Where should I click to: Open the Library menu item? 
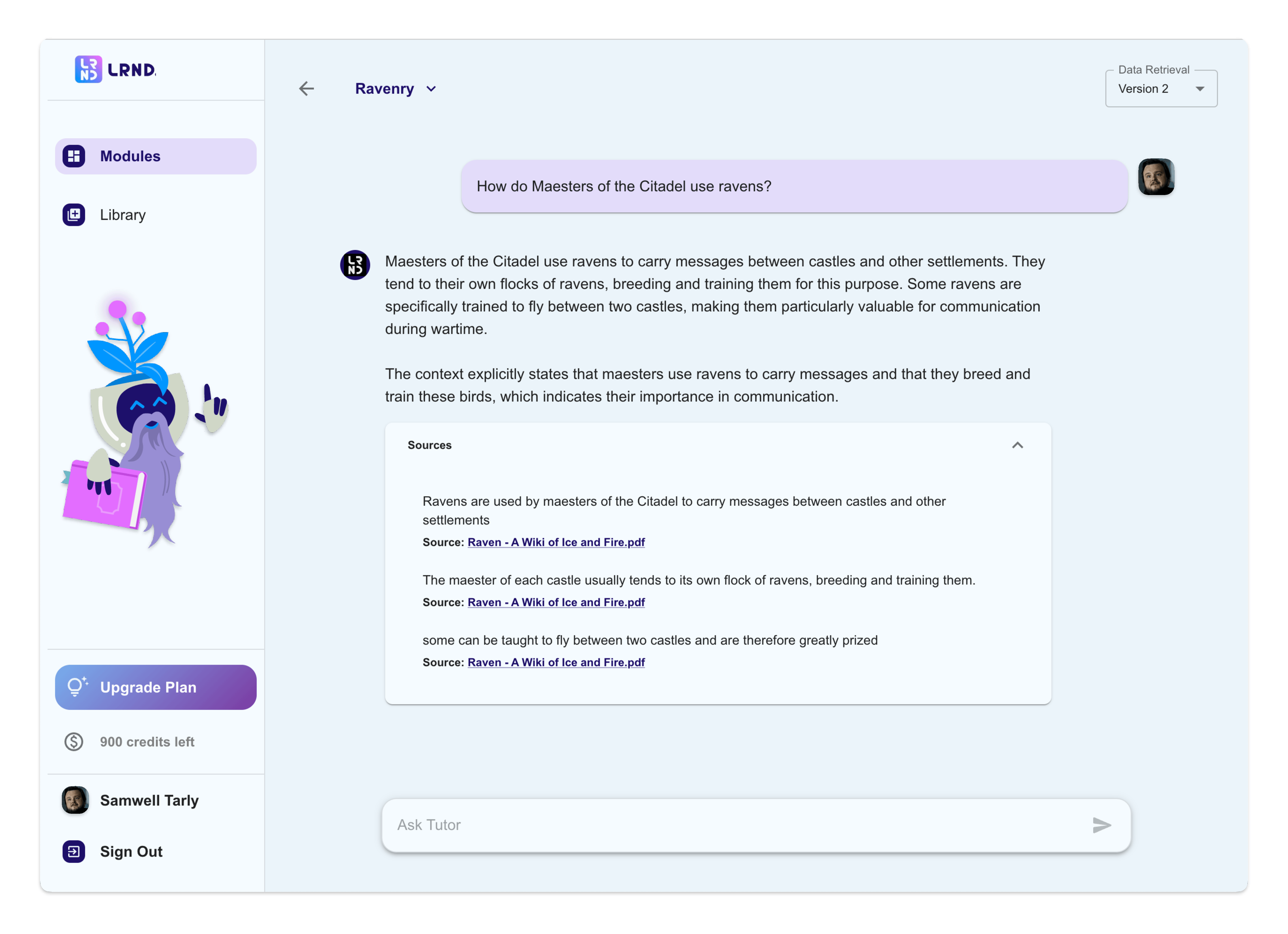156,215
